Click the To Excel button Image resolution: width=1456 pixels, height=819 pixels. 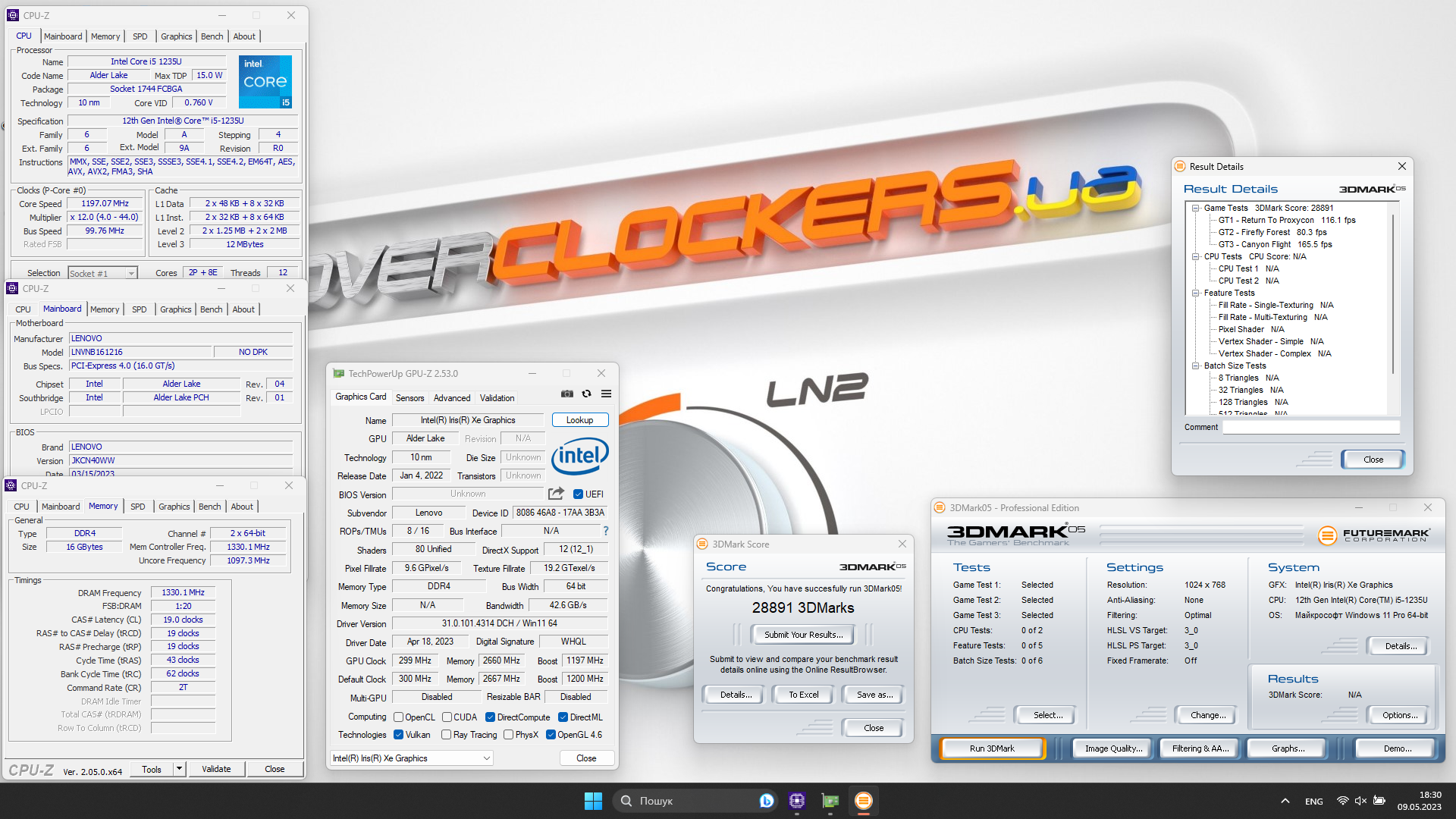pyautogui.click(x=804, y=695)
